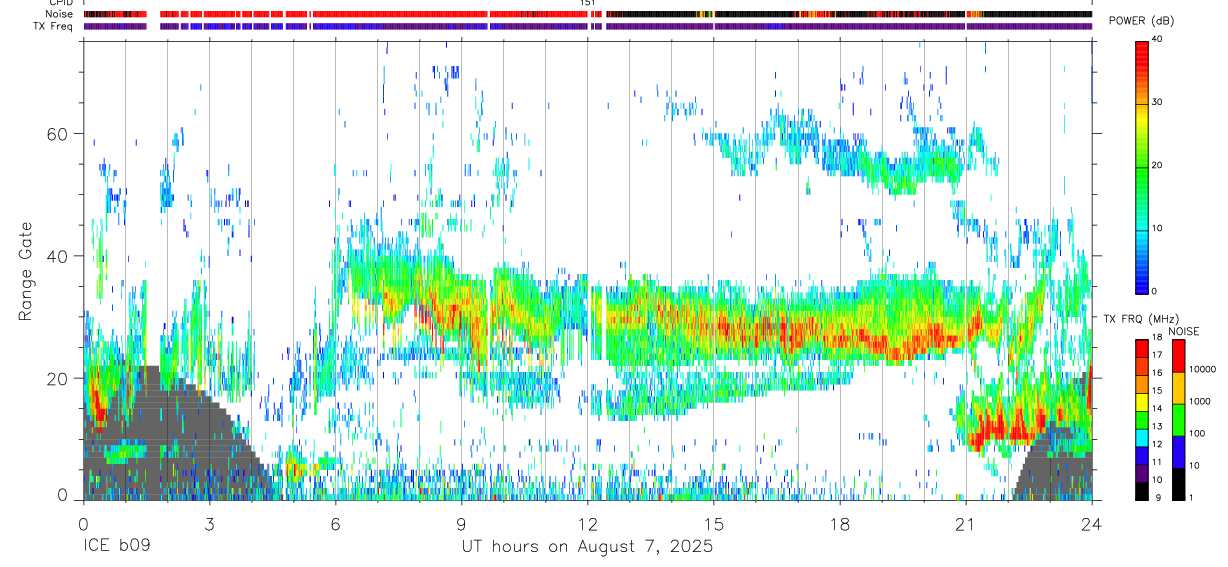The width and height of the screenshot is (1228, 567).
Task: Click the '10' tick on the power scale
Action: 1158,229
